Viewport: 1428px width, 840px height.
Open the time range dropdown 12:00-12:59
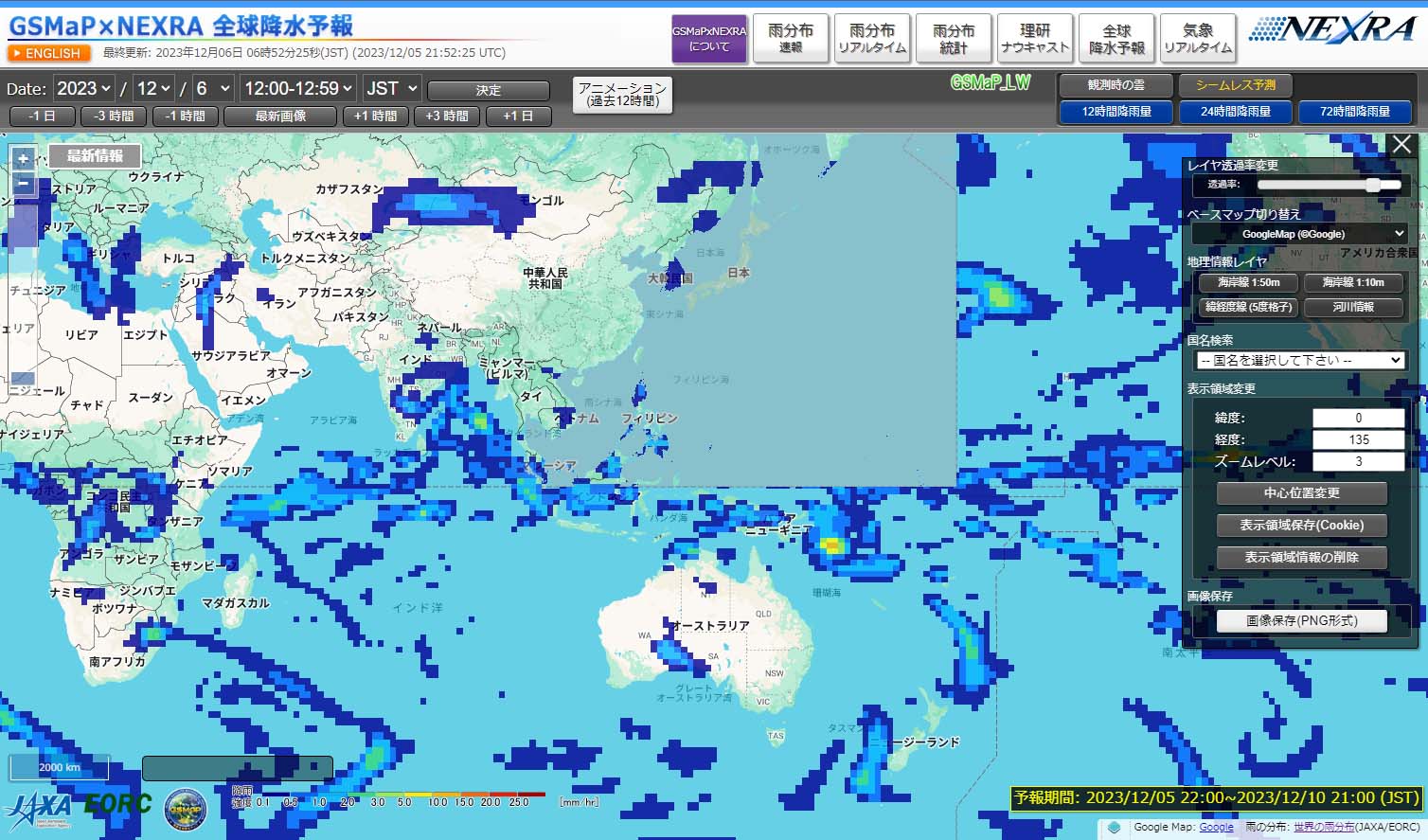click(298, 88)
